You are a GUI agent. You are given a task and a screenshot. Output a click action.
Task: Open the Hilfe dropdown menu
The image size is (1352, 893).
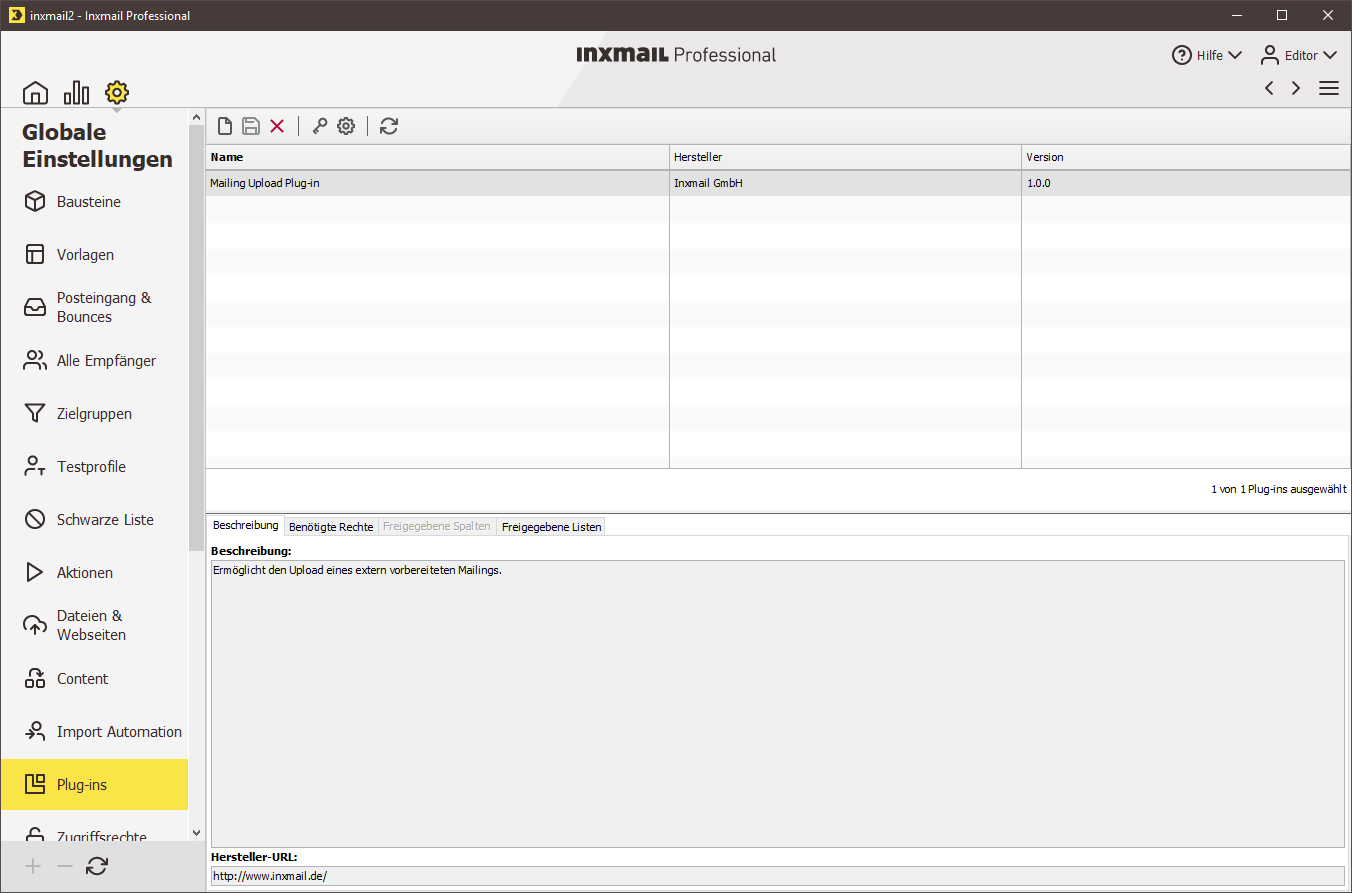pyautogui.click(x=1207, y=55)
